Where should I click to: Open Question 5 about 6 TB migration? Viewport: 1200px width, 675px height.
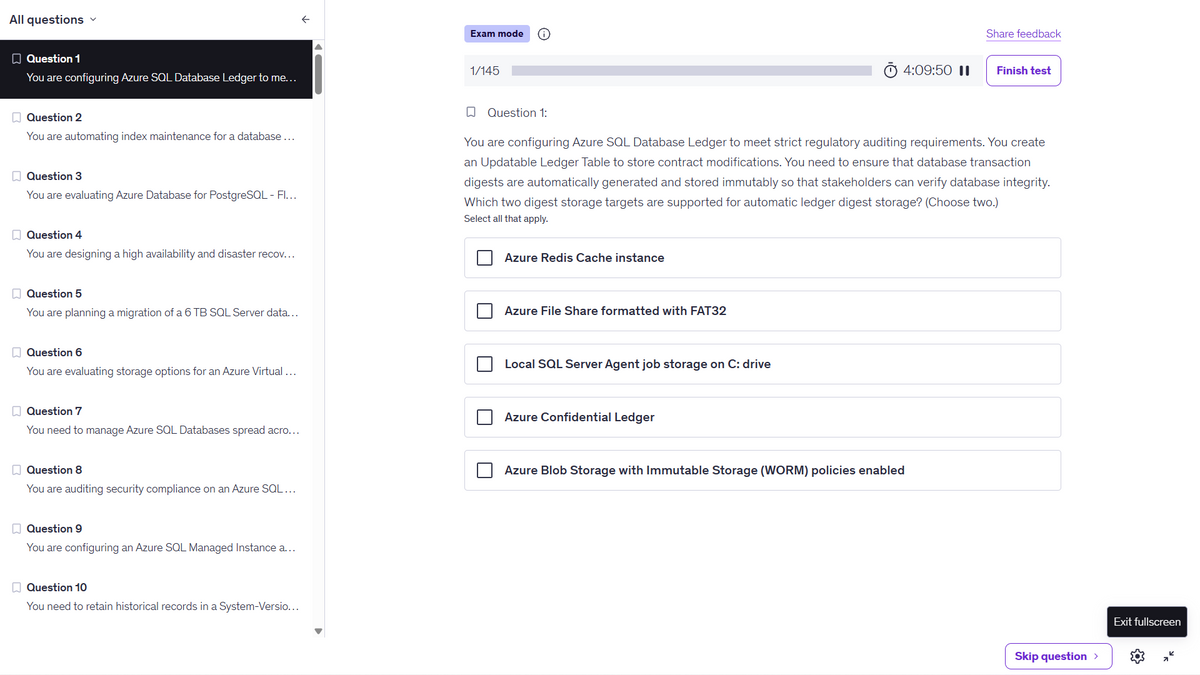(156, 303)
